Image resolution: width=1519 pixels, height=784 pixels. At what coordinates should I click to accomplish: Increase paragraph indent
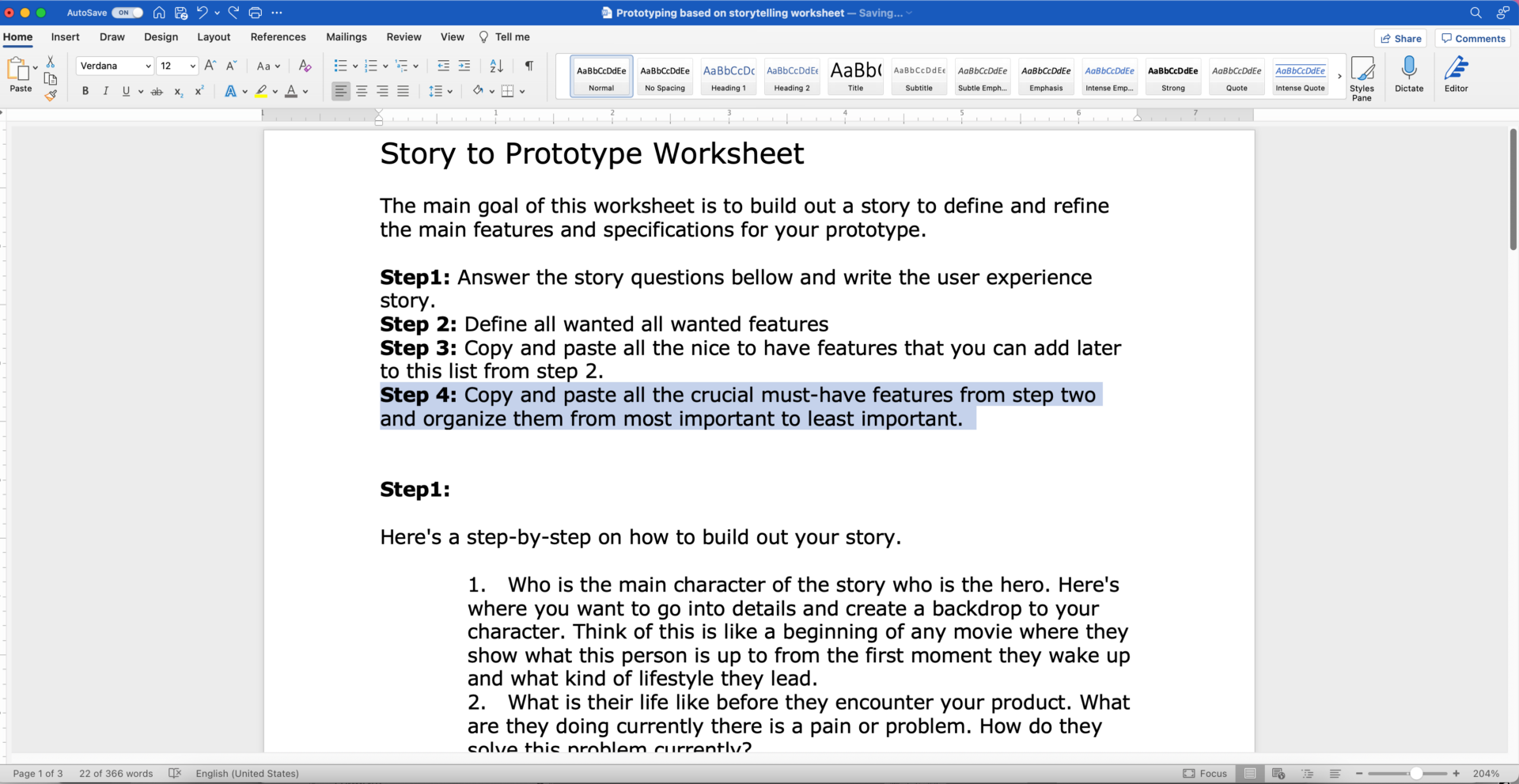coord(464,66)
